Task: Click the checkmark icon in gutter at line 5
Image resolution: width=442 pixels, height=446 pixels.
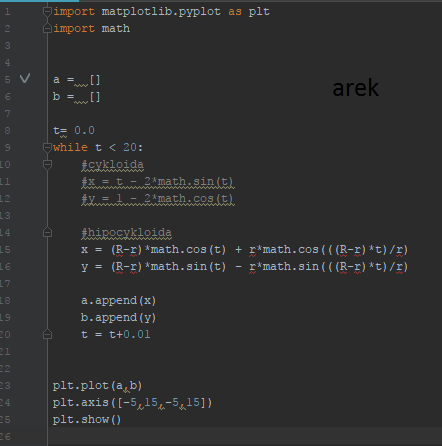Action: [x=25, y=78]
